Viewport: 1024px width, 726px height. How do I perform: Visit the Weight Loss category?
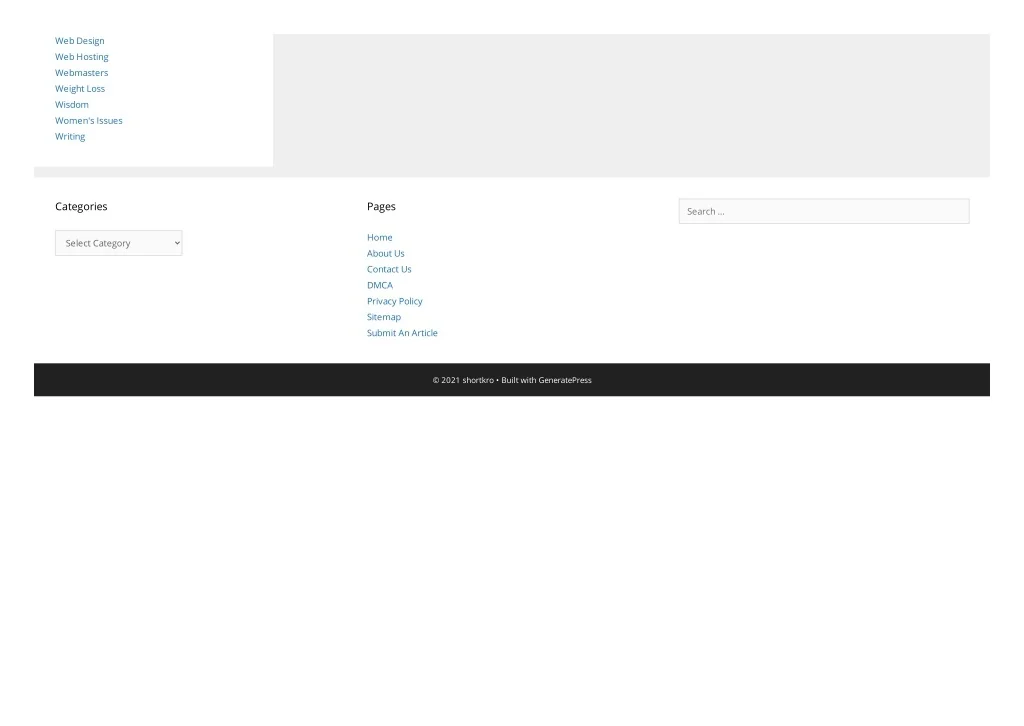(x=80, y=89)
